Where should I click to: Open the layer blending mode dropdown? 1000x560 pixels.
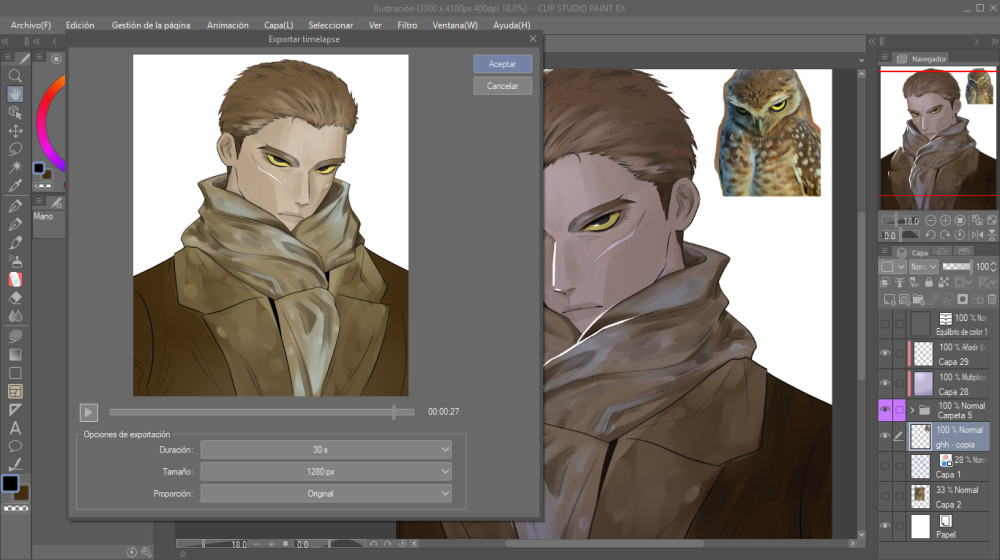click(923, 267)
